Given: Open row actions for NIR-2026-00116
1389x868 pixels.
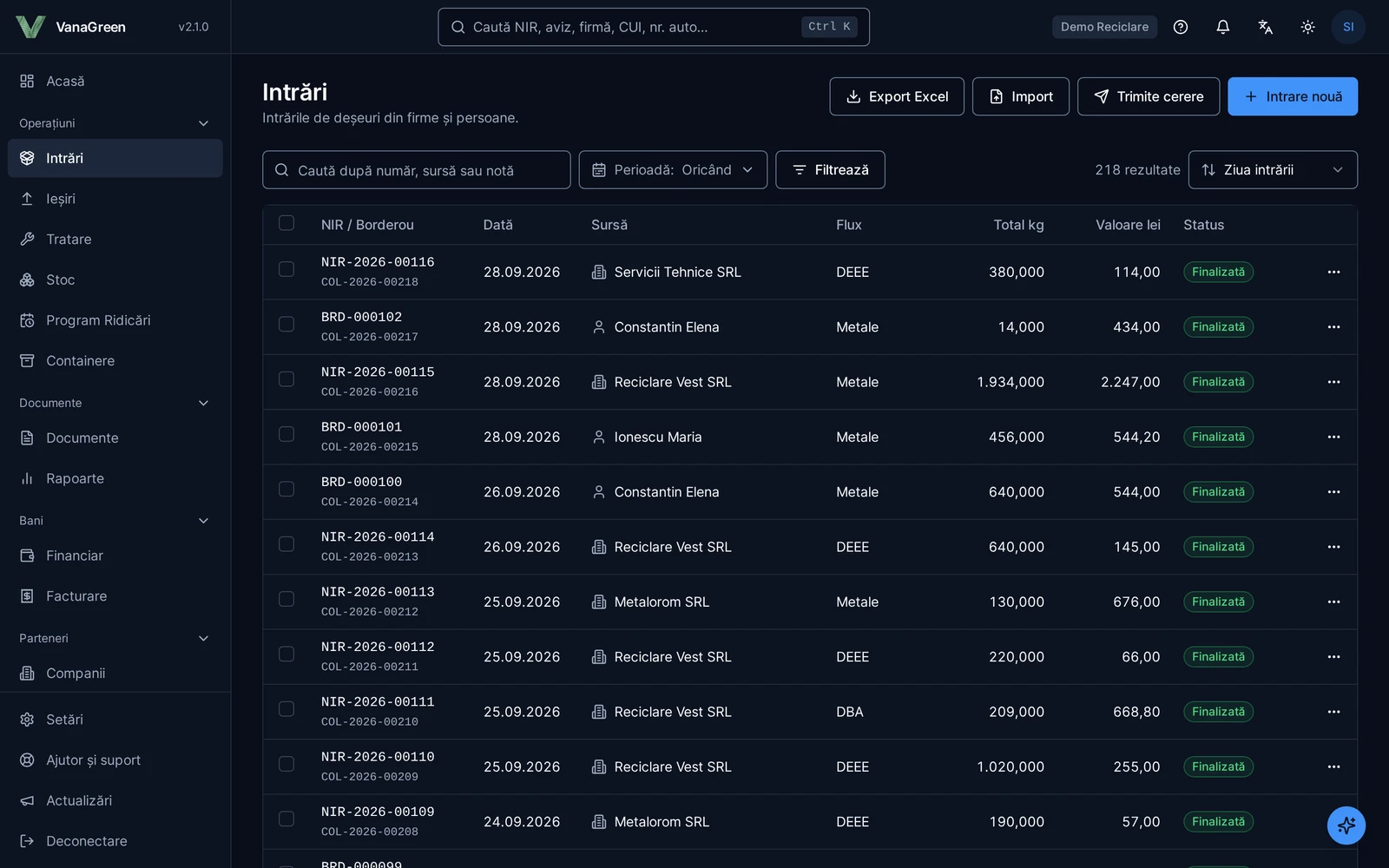Looking at the screenshot, I should tap(1333, 273).
